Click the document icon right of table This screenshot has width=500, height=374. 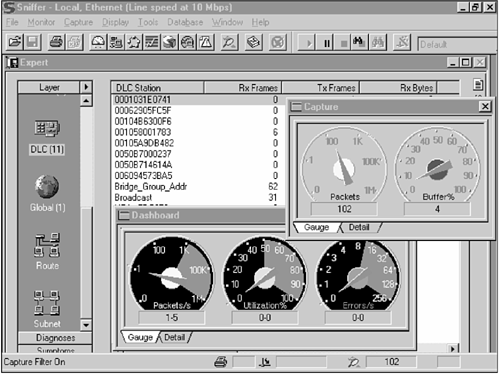(x=478, y=85)
